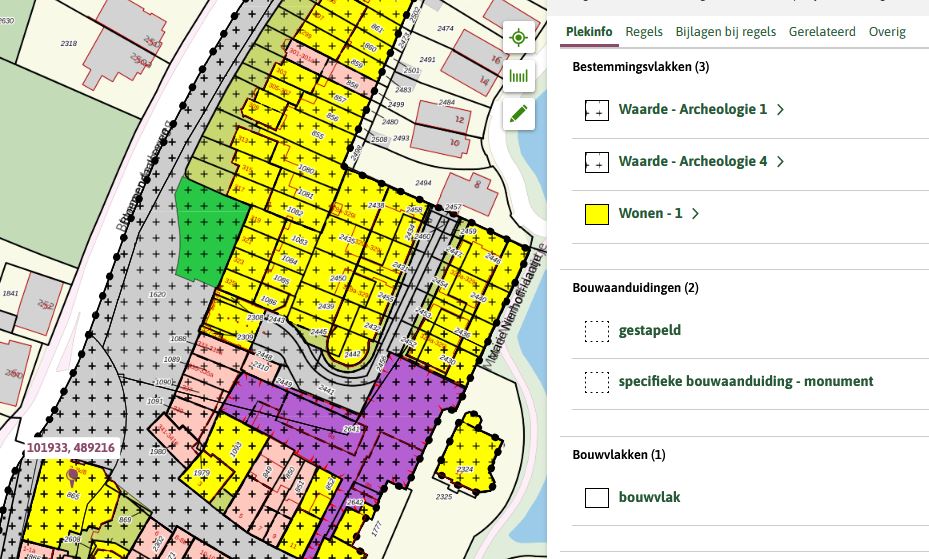The width and height of the screenshot is (929, 559).
Task: Click the dotted monument bouwaanduiding legend icon
Action: pyautogui.click(x=597, y=382)
